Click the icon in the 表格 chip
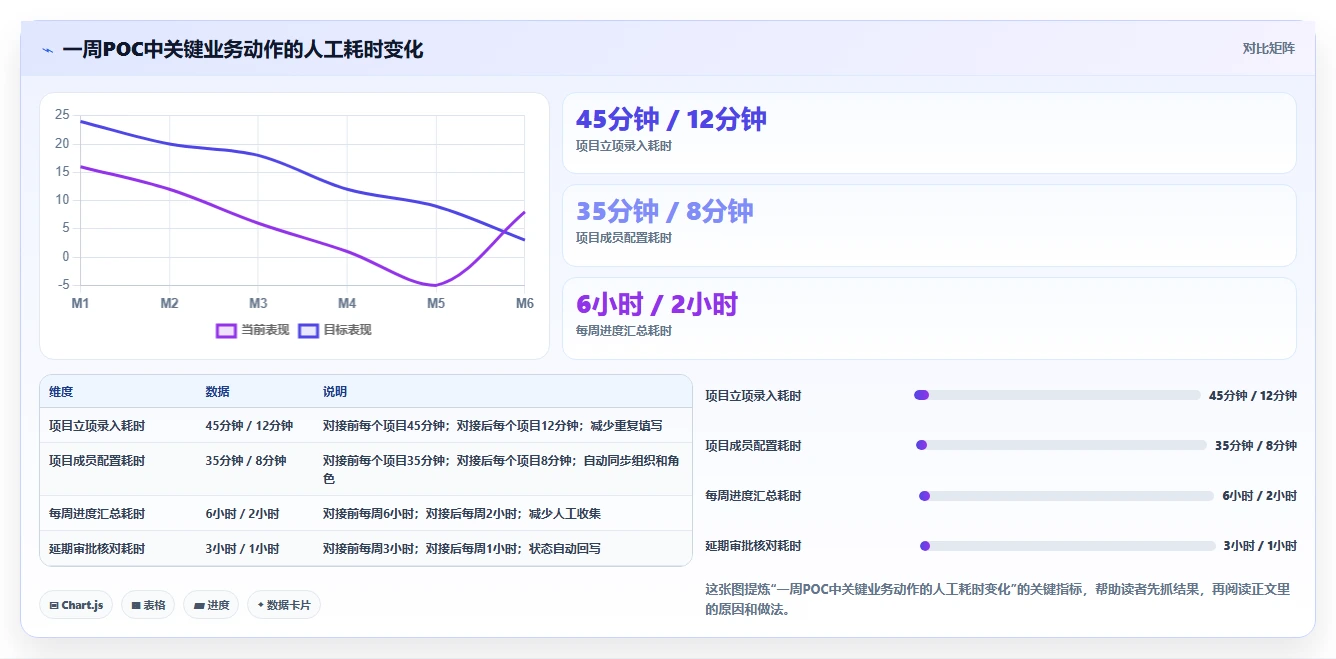This screenshot has width=1336, height=659. coord(136,605)
